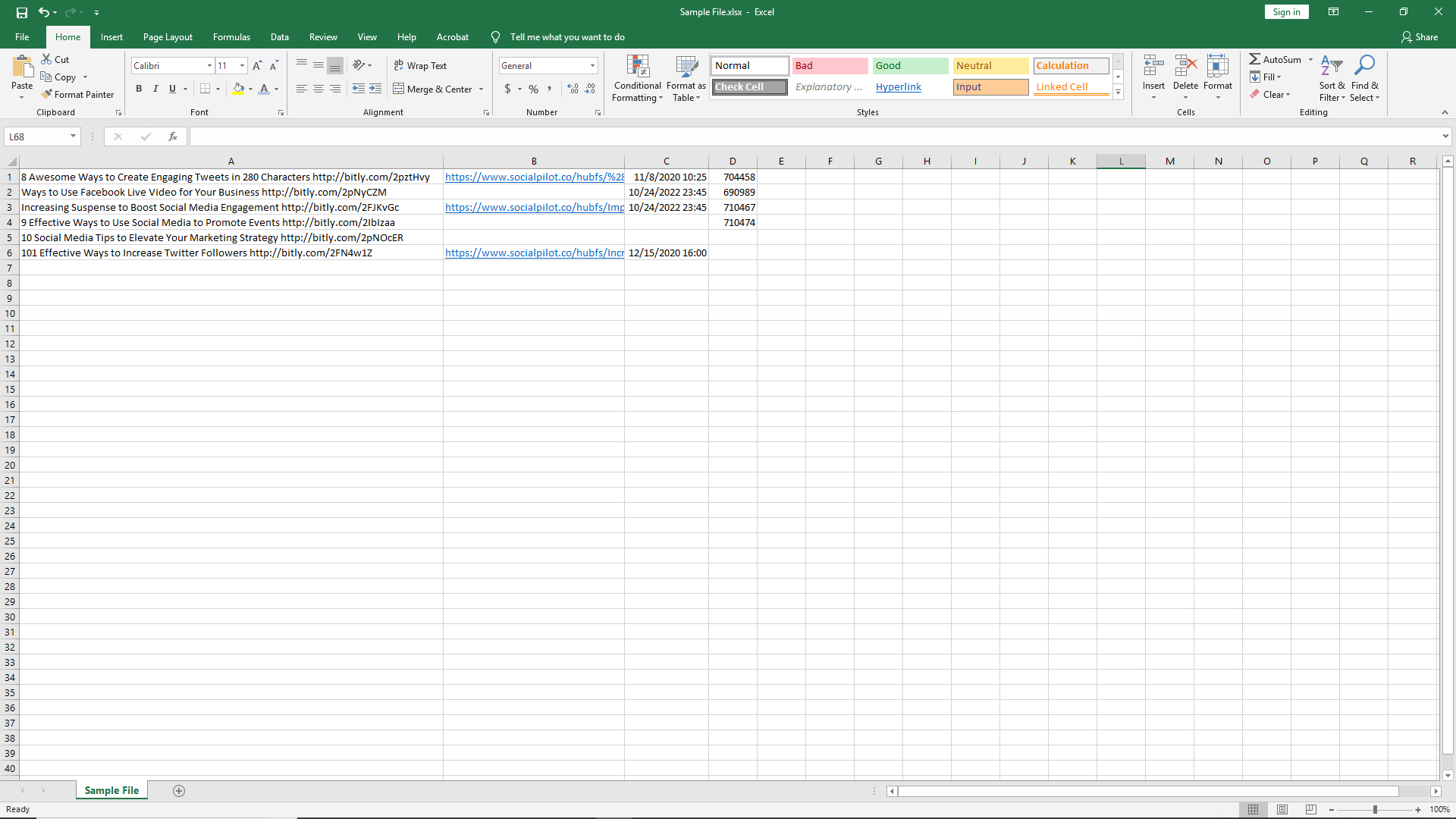Click the Insert Function fx icon
Screen dimensions: 1456x819
tap(173, 136)
